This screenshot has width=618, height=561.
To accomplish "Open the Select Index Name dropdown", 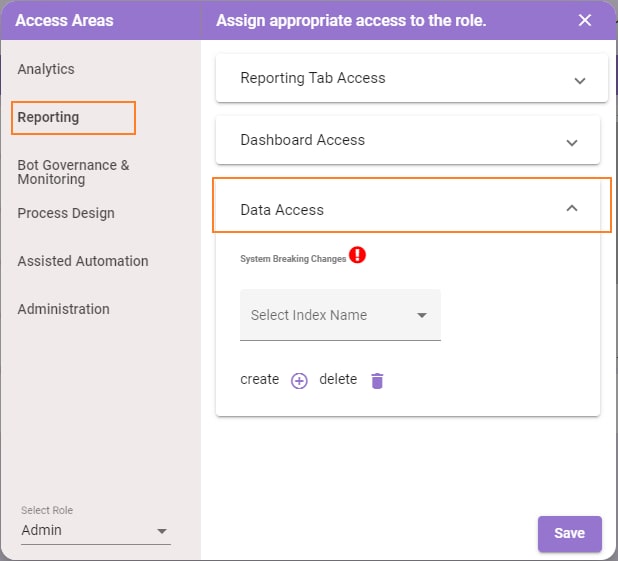I will pos(340,315).
